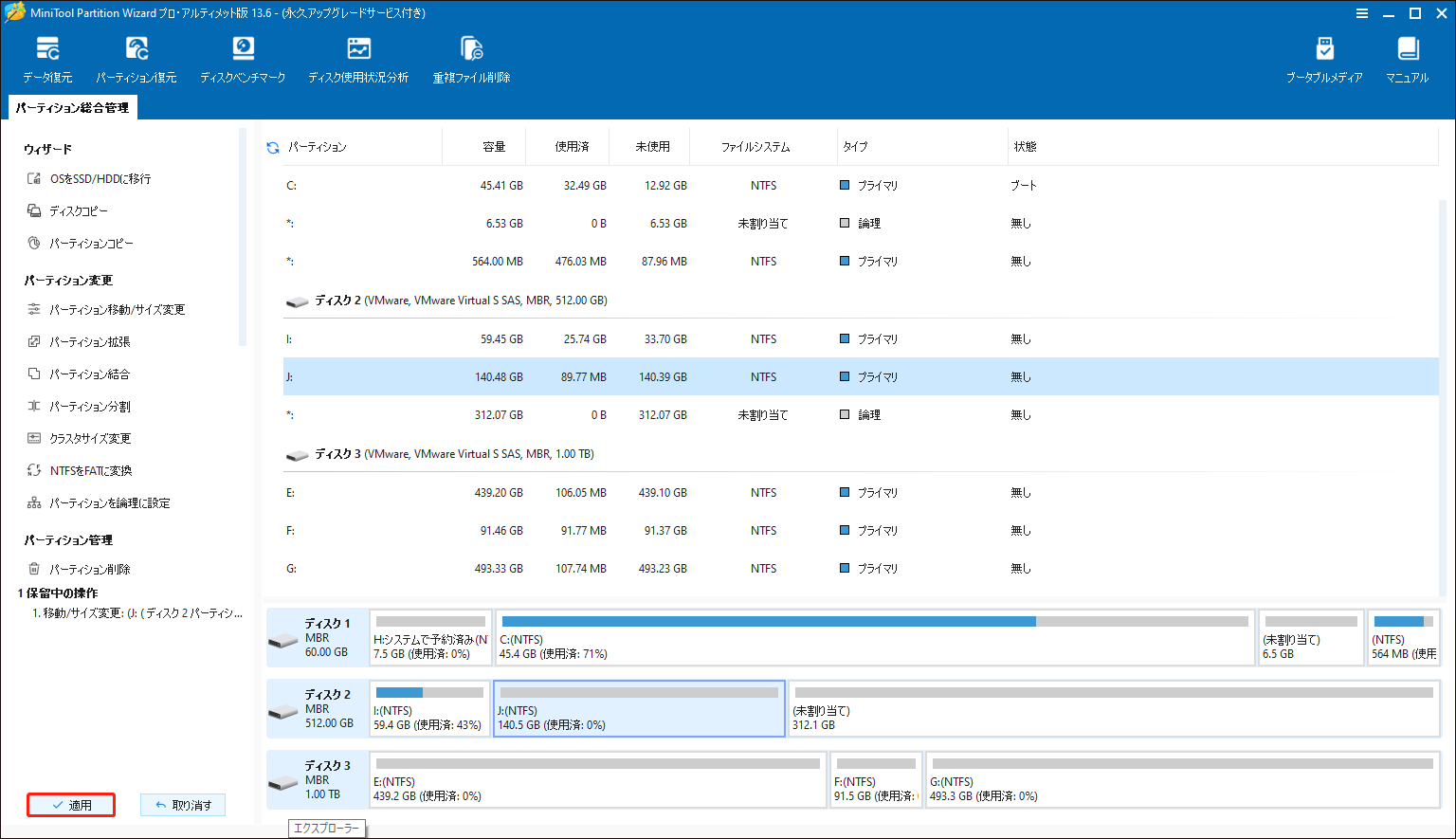The height and width of the screenshot is (839, 1456).
Task: Sort by 使用済 column header
Action: (x=572, y=147)
